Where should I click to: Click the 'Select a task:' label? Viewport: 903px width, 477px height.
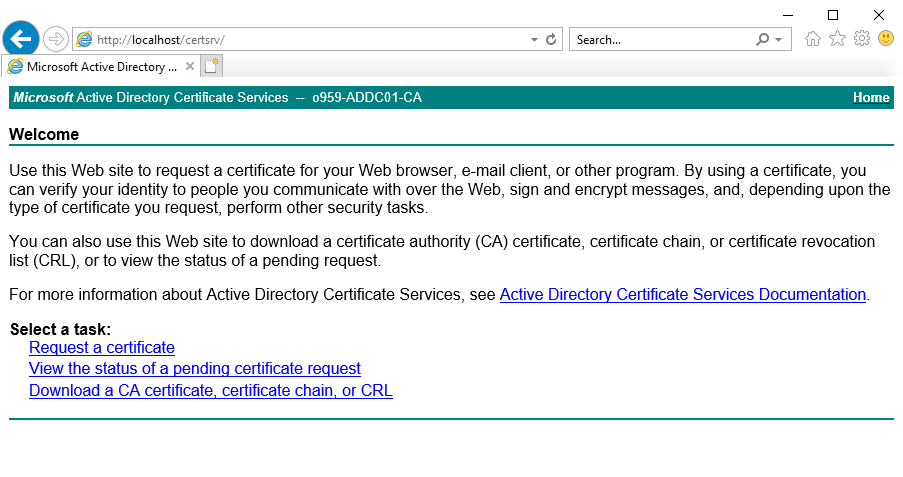(x=60, y=329)
